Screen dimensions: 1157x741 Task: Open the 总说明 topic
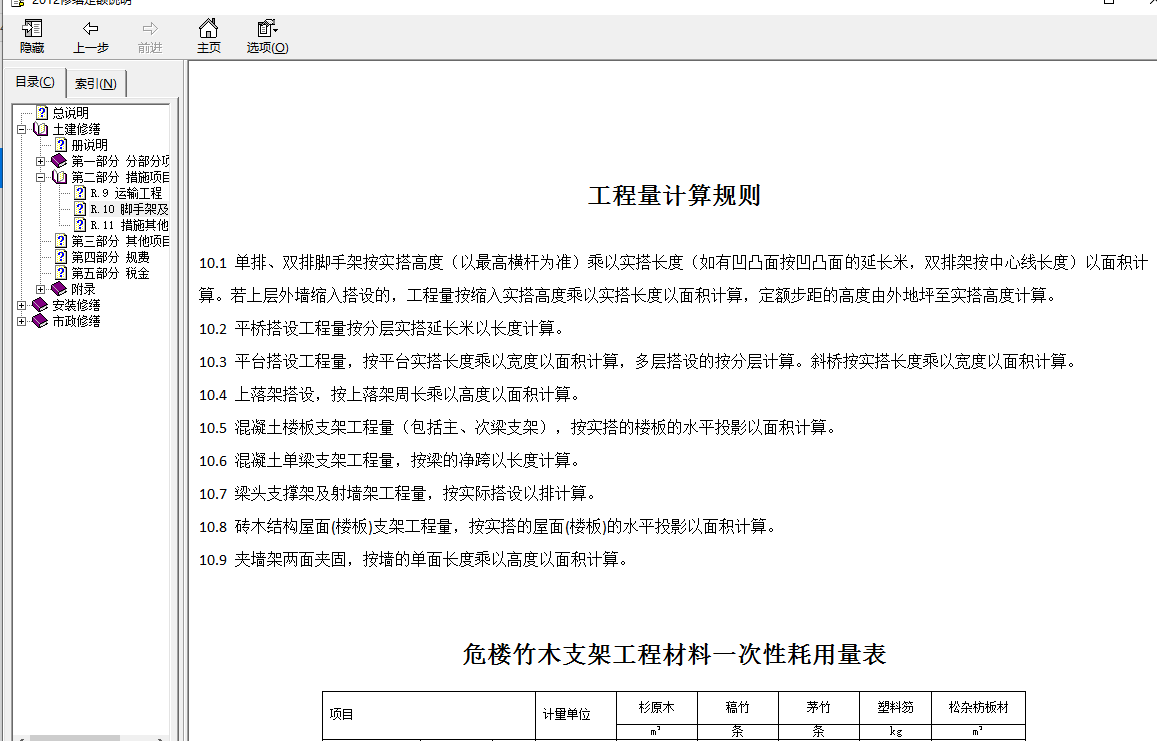tap(70, 113)
